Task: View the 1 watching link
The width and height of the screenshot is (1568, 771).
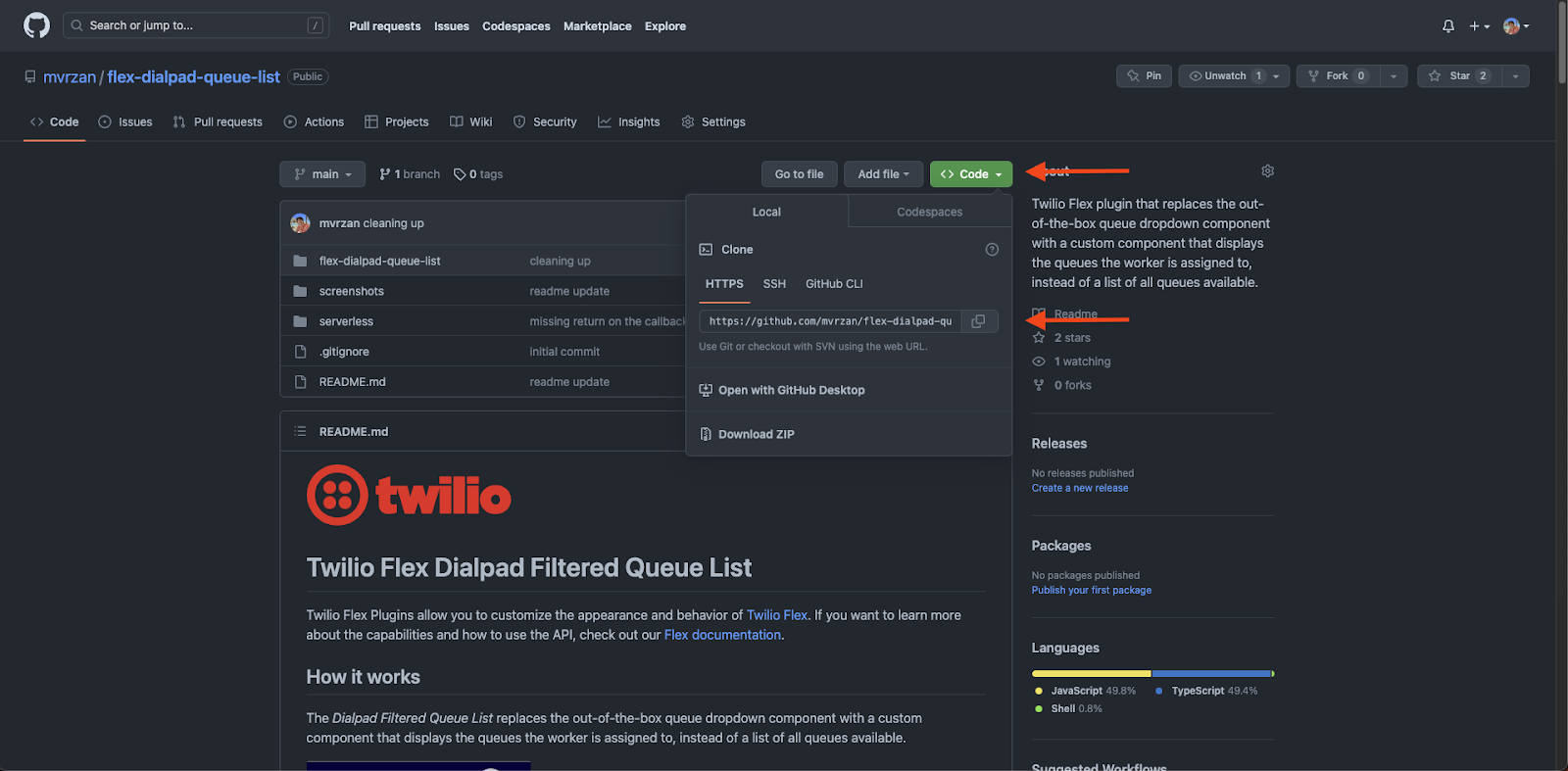Action: pyautogui.click(x=1072, y=361)
